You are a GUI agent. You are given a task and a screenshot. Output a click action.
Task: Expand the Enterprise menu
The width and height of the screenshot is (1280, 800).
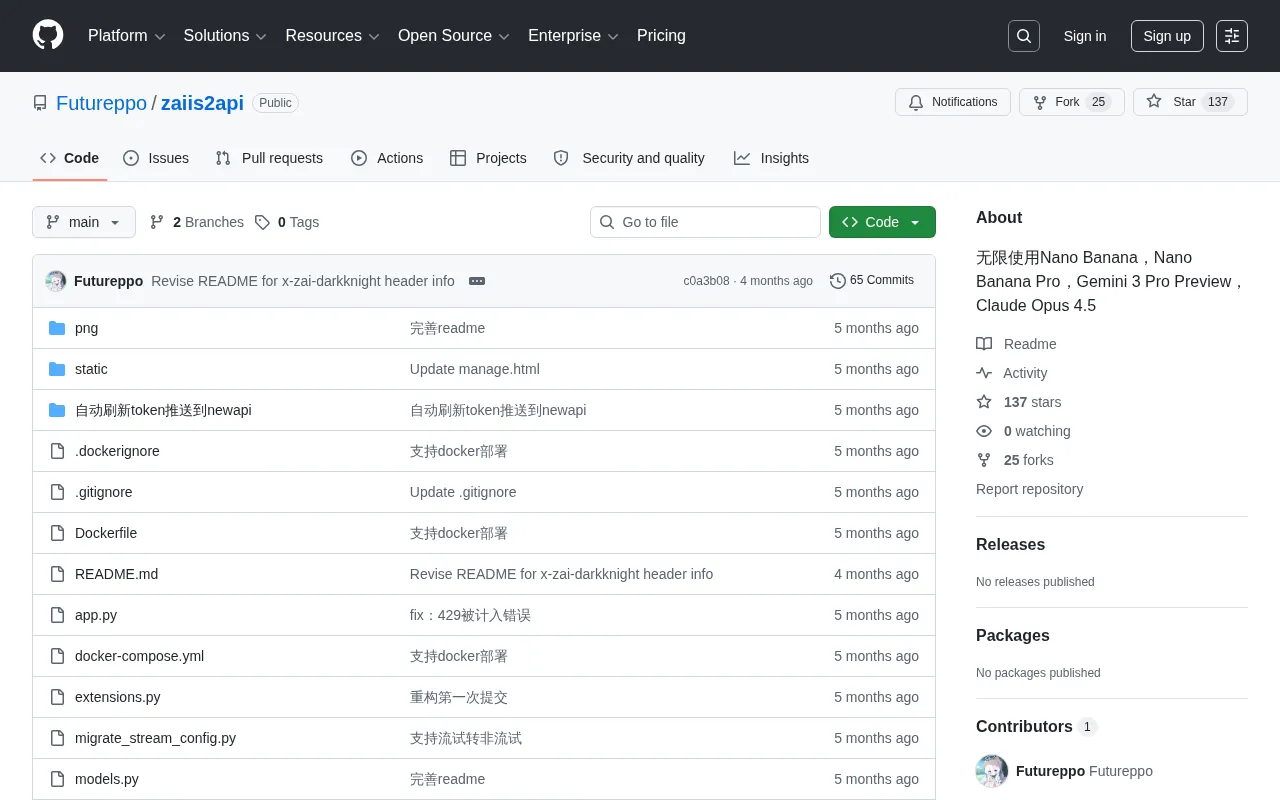point(574,36)
